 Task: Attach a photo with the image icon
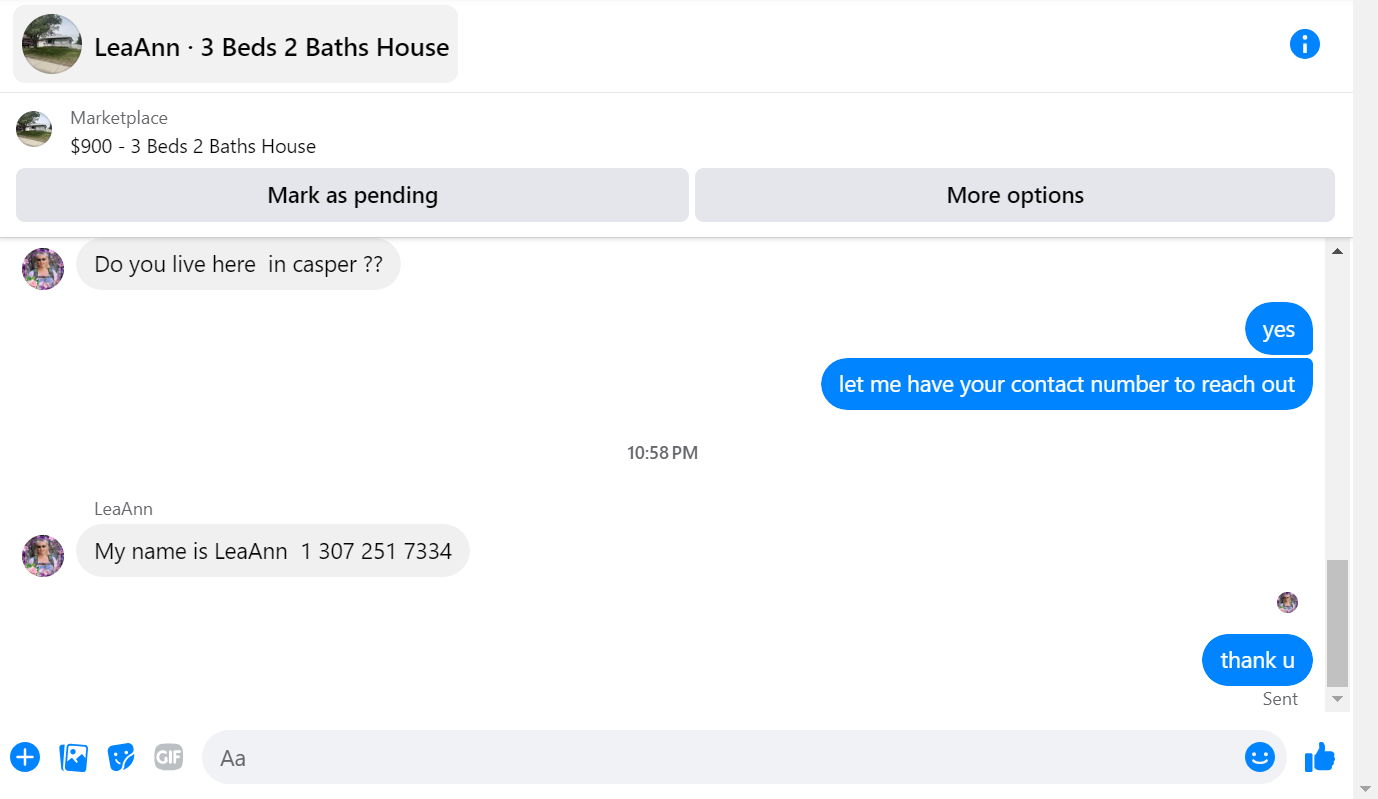click(x=74, y=757)
